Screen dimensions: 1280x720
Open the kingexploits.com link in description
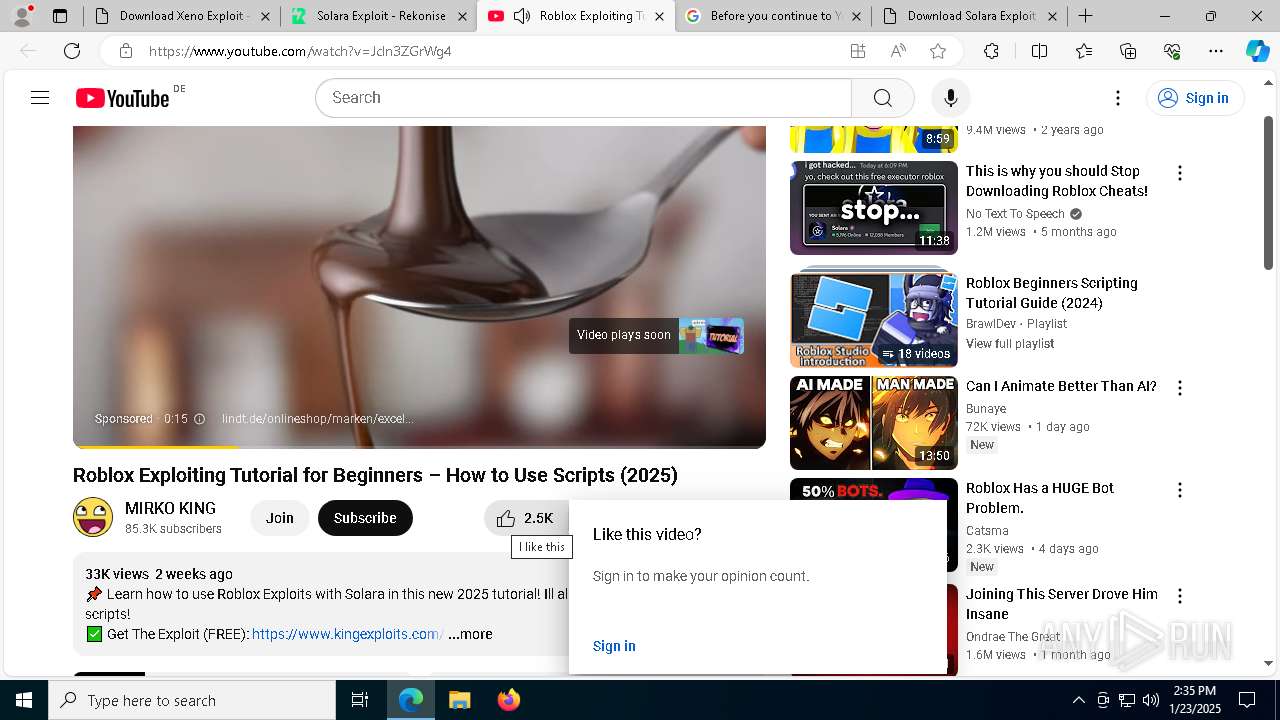click(347, 634)
